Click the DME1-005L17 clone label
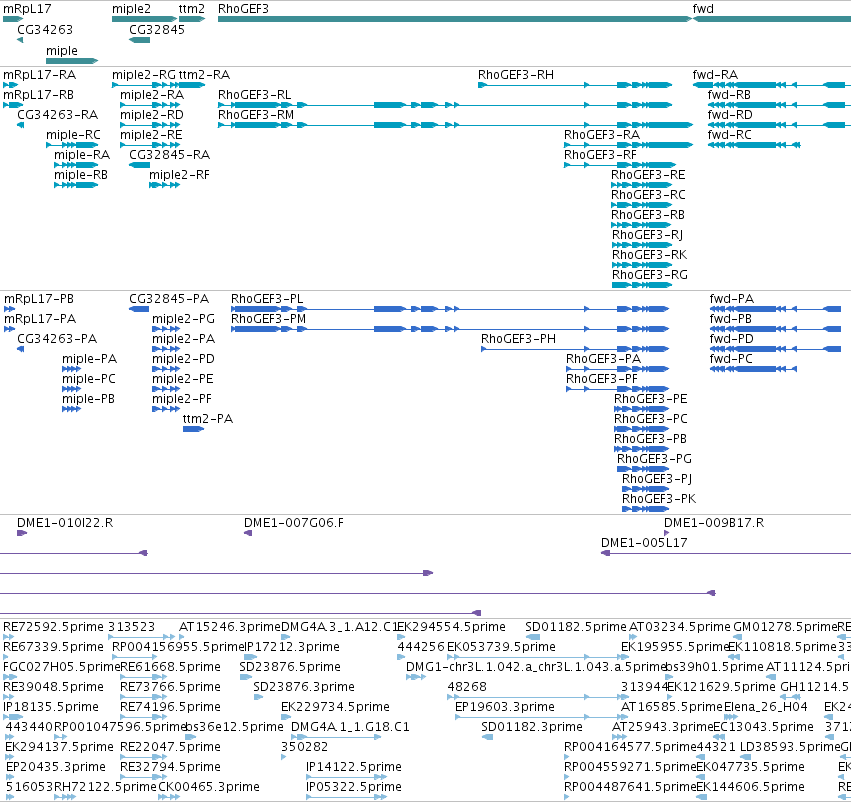This screenshot has height=802, width=851. tap(644, 543)
